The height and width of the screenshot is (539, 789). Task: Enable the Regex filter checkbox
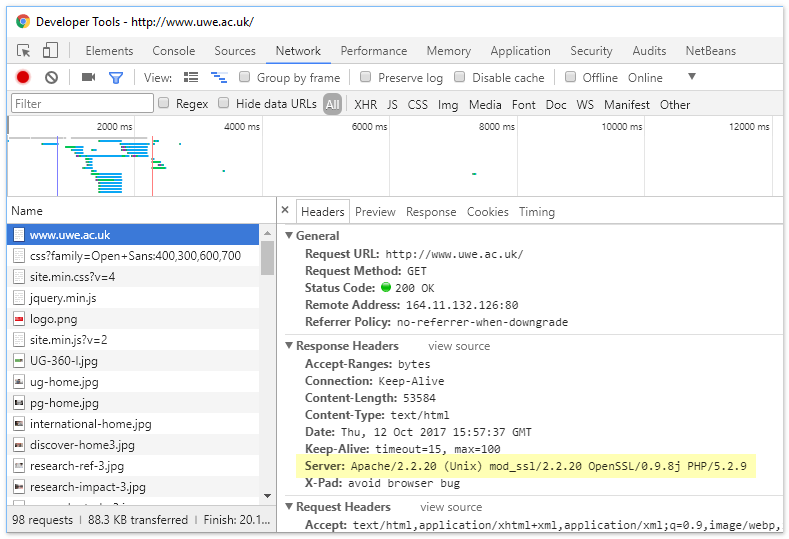pyautogui.click(x=164, y=103)
